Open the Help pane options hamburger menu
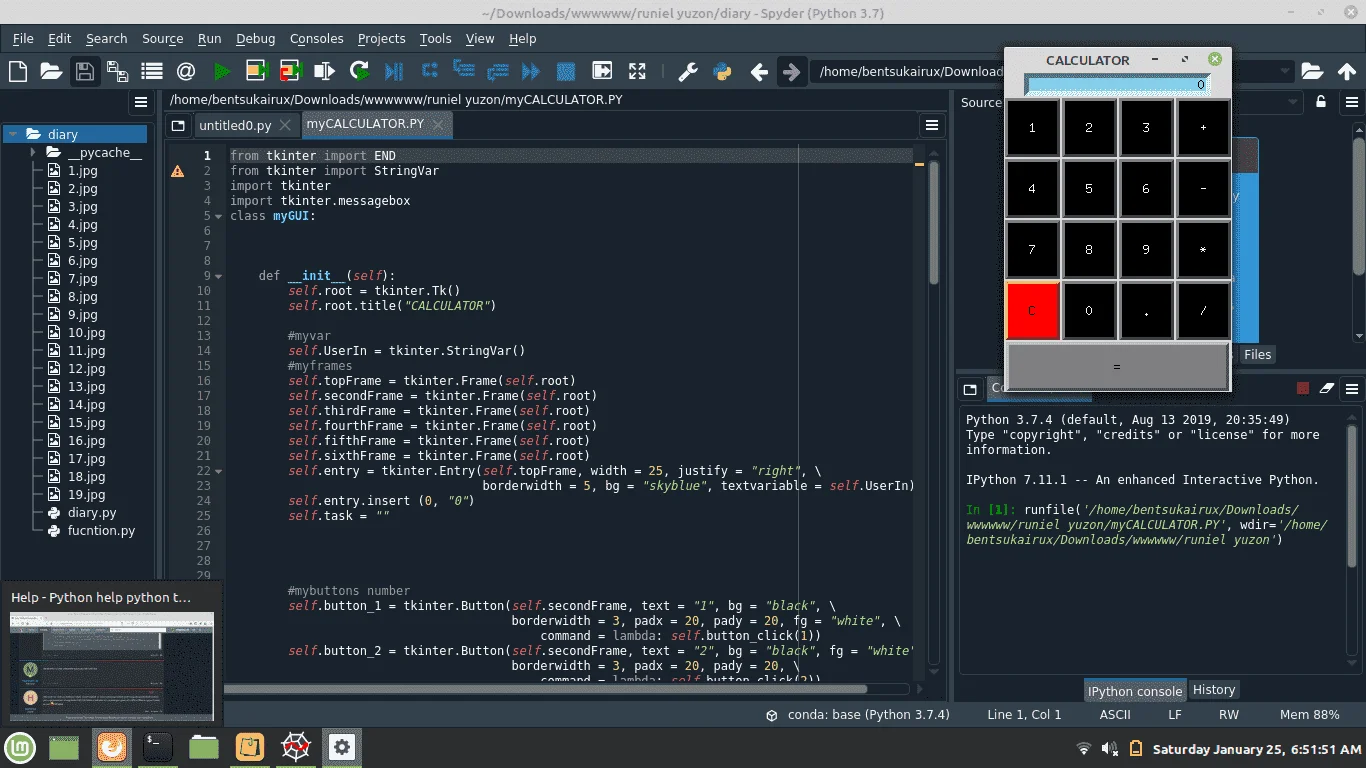The width and height of the screenshot is (1366, 768). (1351, 102)
